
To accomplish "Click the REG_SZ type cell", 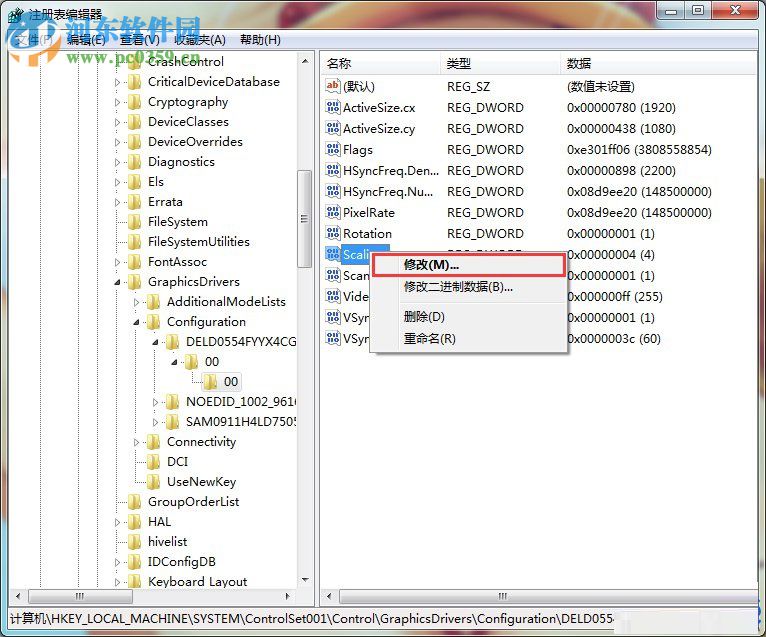I will pyautogui.click(x=468, y=86).
